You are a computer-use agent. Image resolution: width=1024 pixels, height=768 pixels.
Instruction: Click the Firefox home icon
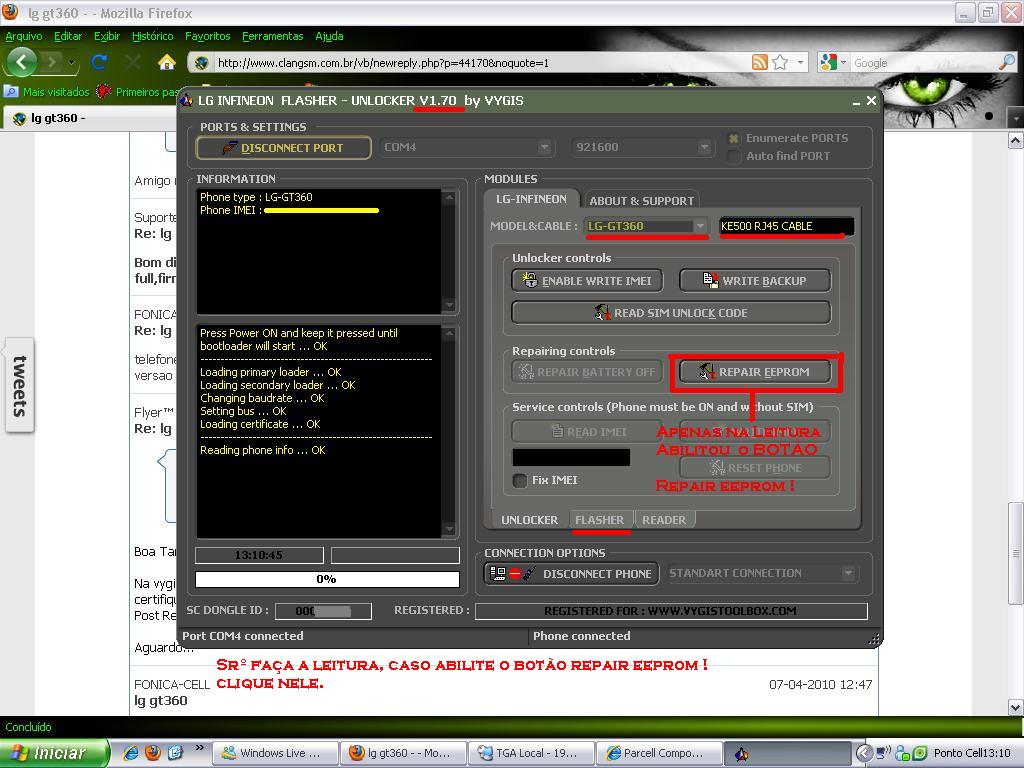[167, 62]
